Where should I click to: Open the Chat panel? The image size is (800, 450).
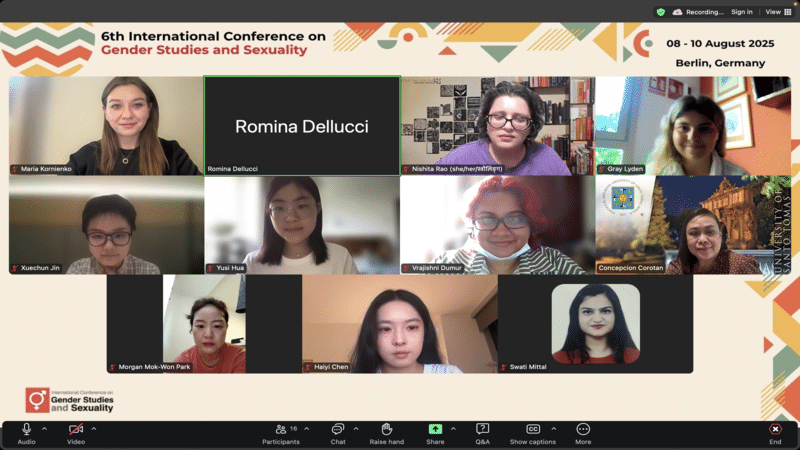338,429
